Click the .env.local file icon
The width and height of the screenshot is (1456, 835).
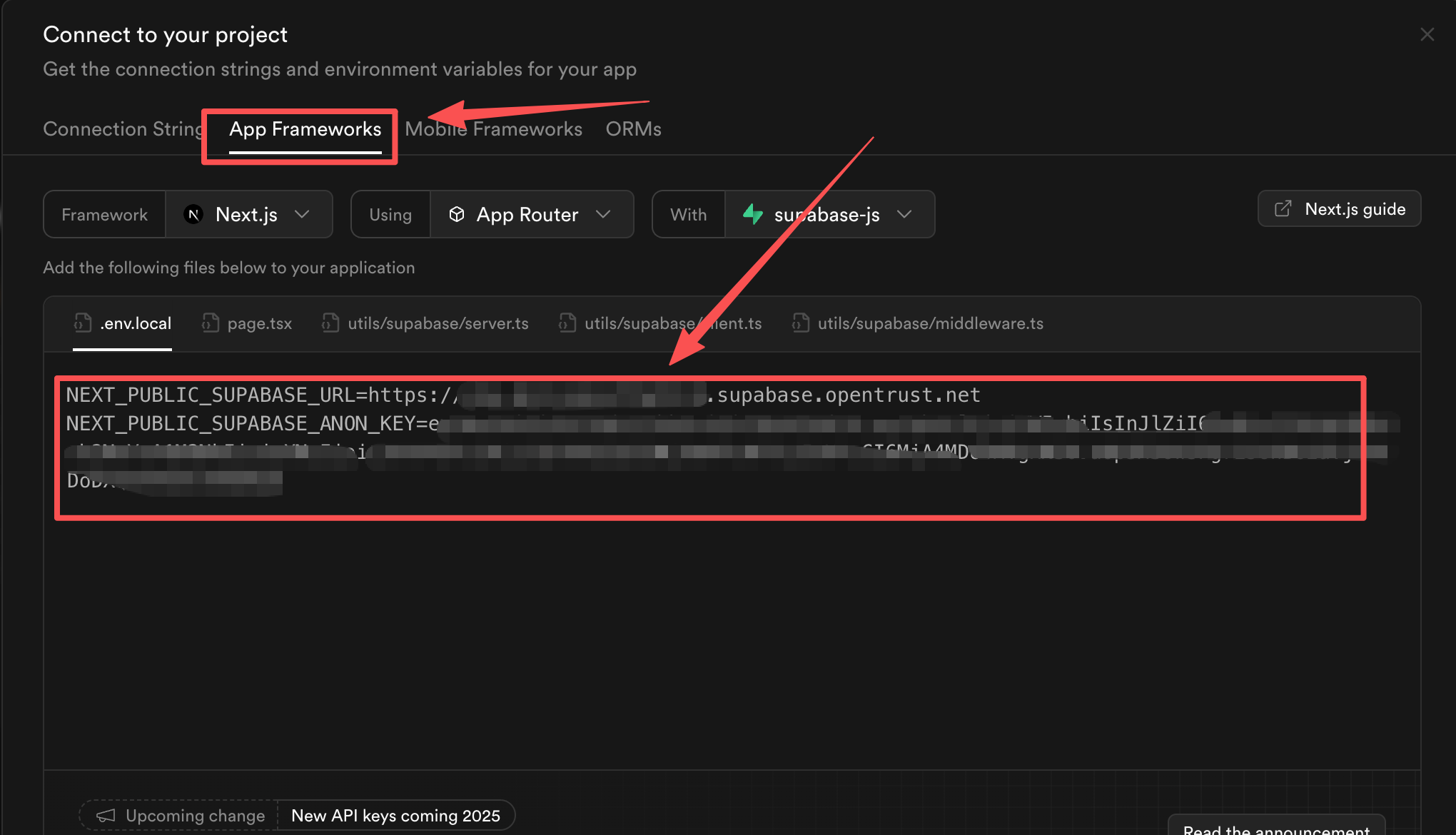pos(83,323)
